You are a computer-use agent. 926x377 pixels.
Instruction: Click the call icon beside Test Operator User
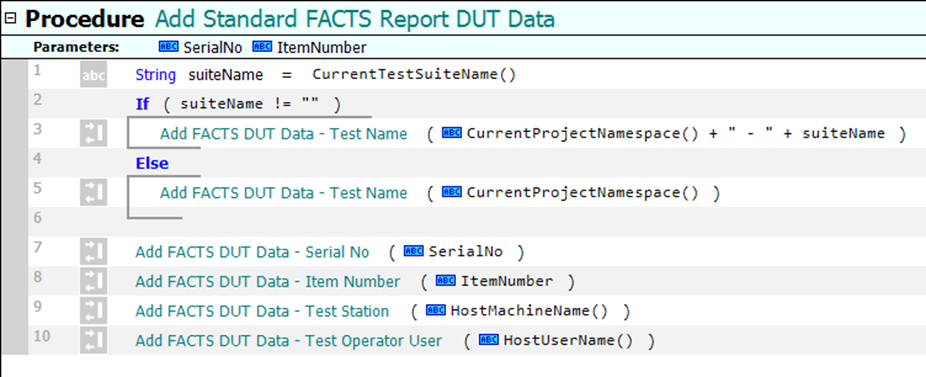coord(93,341)
